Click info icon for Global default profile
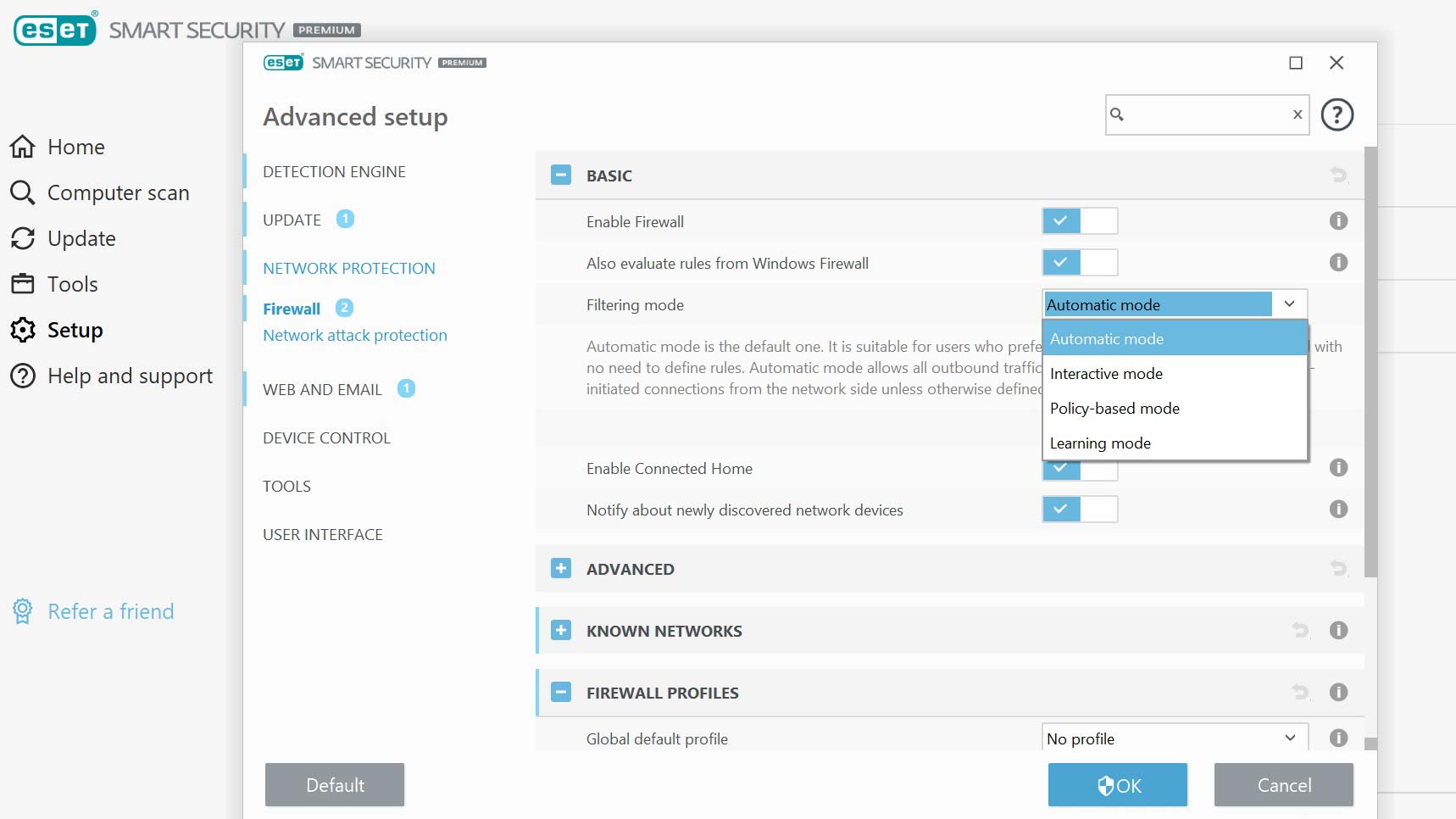This screenshot has height=819, width=1456. click(x=1338, y=738)
